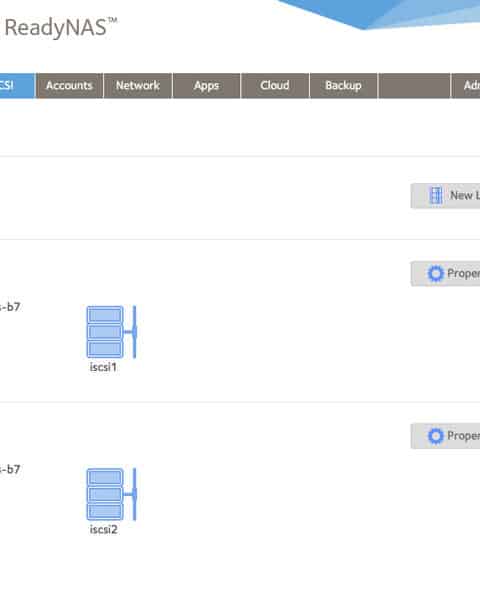The width and height of the screenshot is (480, 593).
Task: Click the iscsi2 label
Action: tap(103, 529)
